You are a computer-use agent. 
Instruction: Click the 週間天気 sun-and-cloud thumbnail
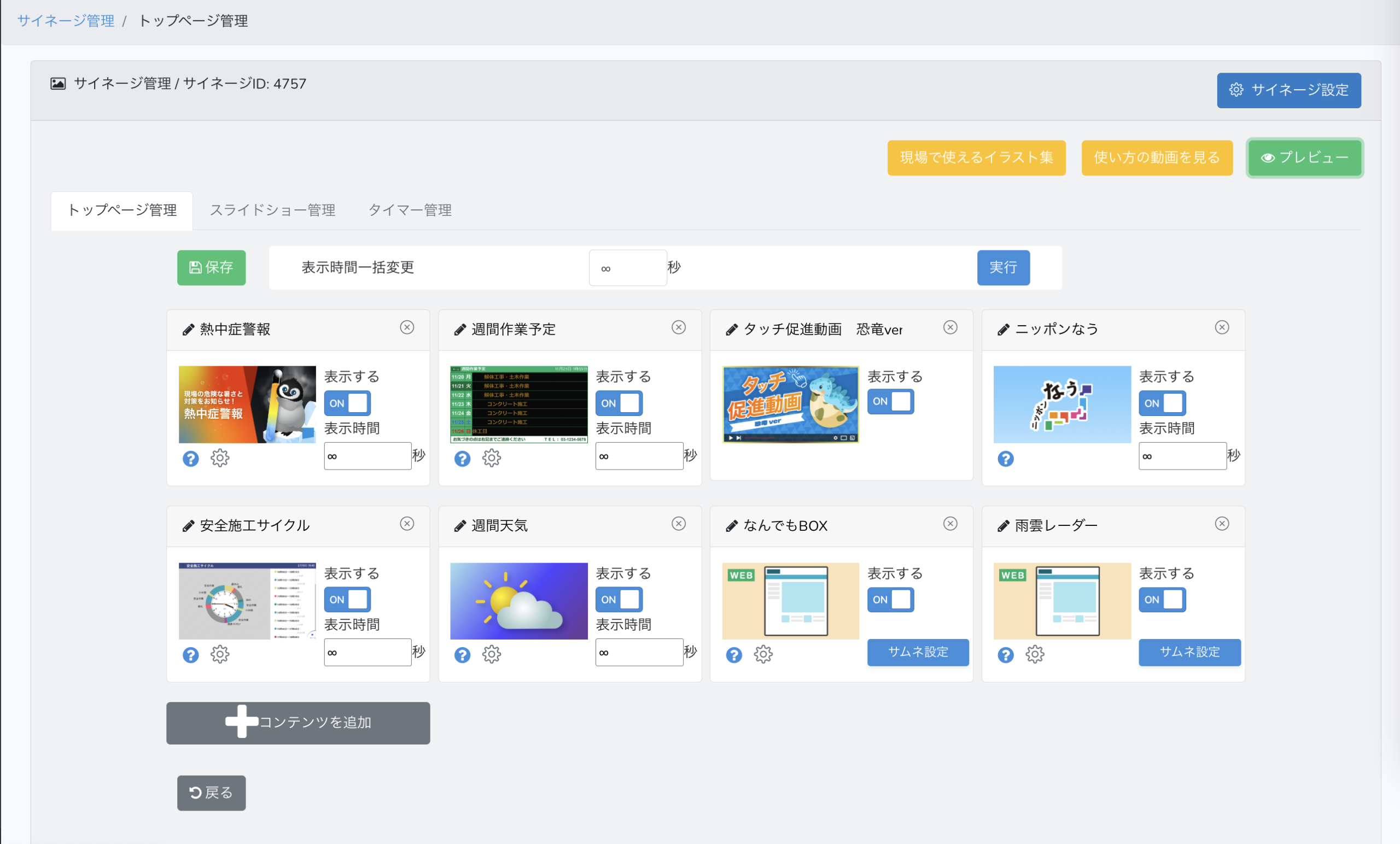point(519,601)
